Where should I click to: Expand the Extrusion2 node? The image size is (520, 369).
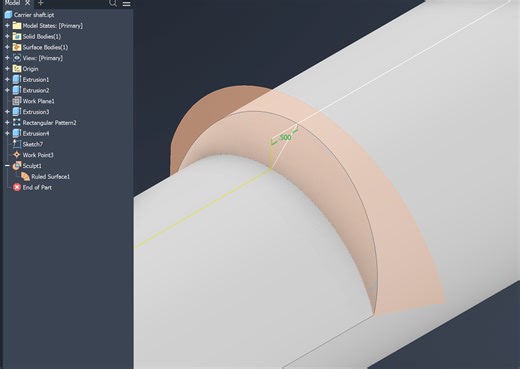7,90
